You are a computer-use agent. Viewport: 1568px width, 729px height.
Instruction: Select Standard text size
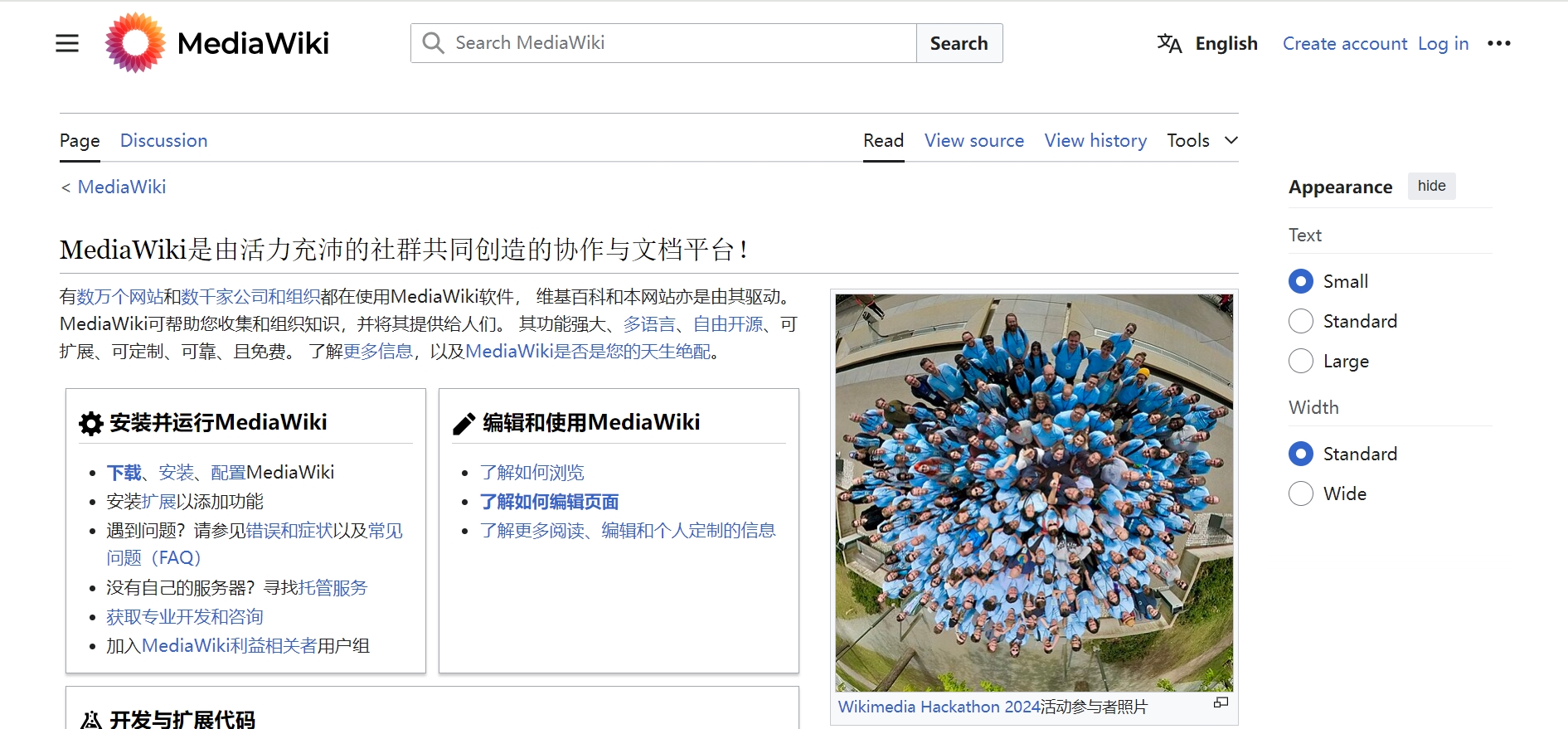[1301, 321]
